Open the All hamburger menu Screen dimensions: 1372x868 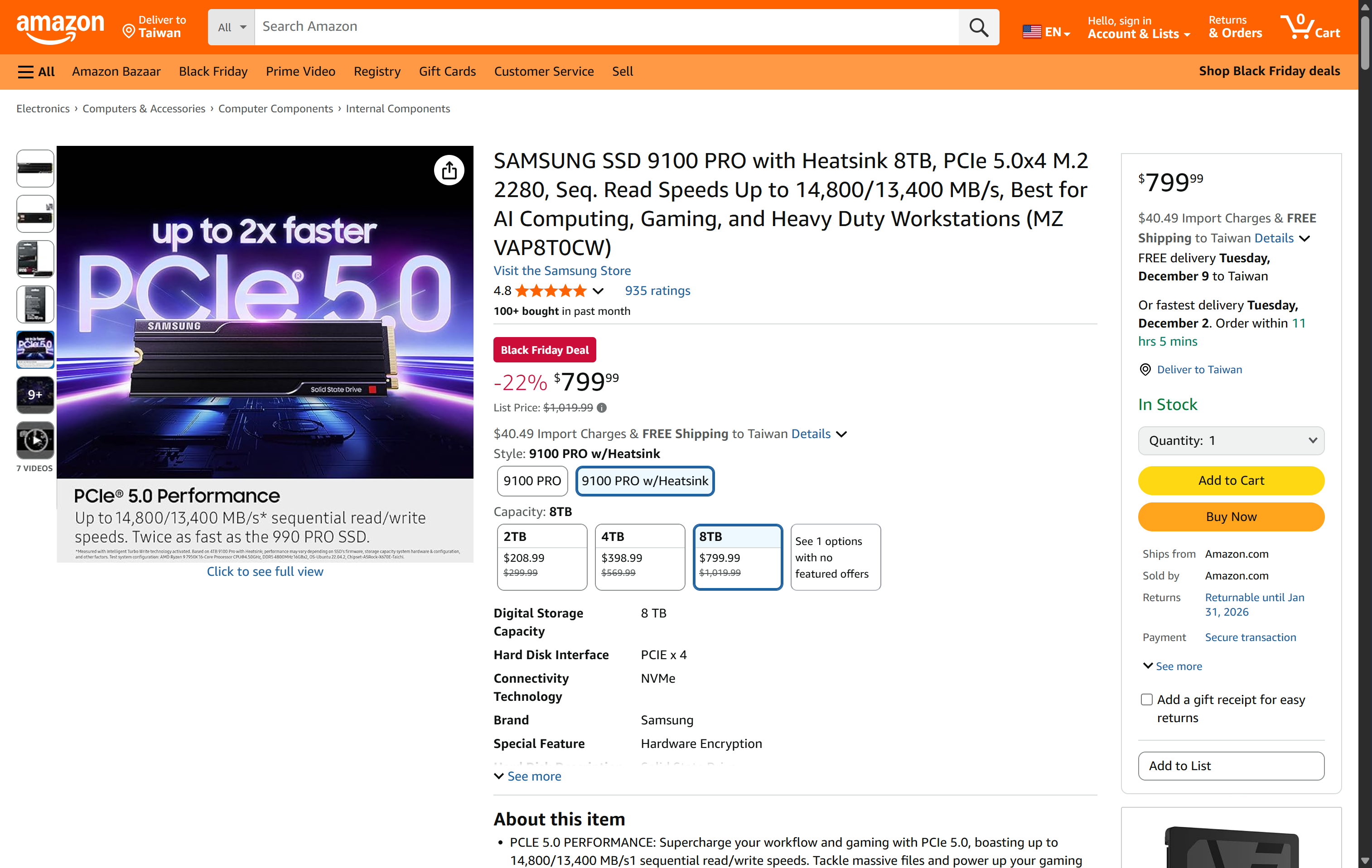click(x=36, y=71)
